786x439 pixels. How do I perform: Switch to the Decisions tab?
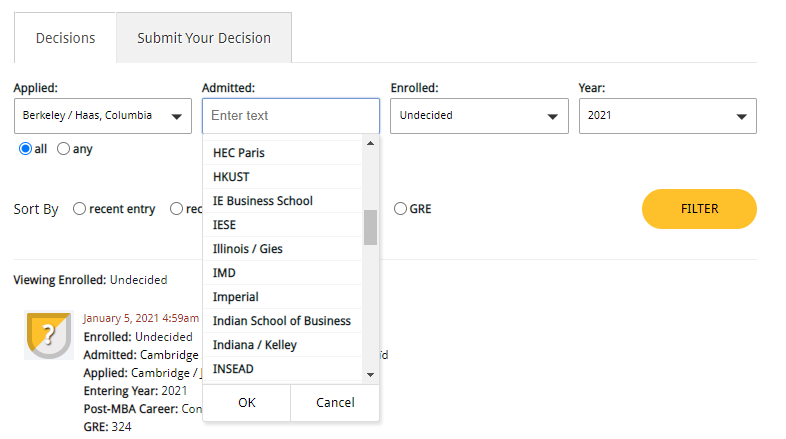(x=65, y=38)
